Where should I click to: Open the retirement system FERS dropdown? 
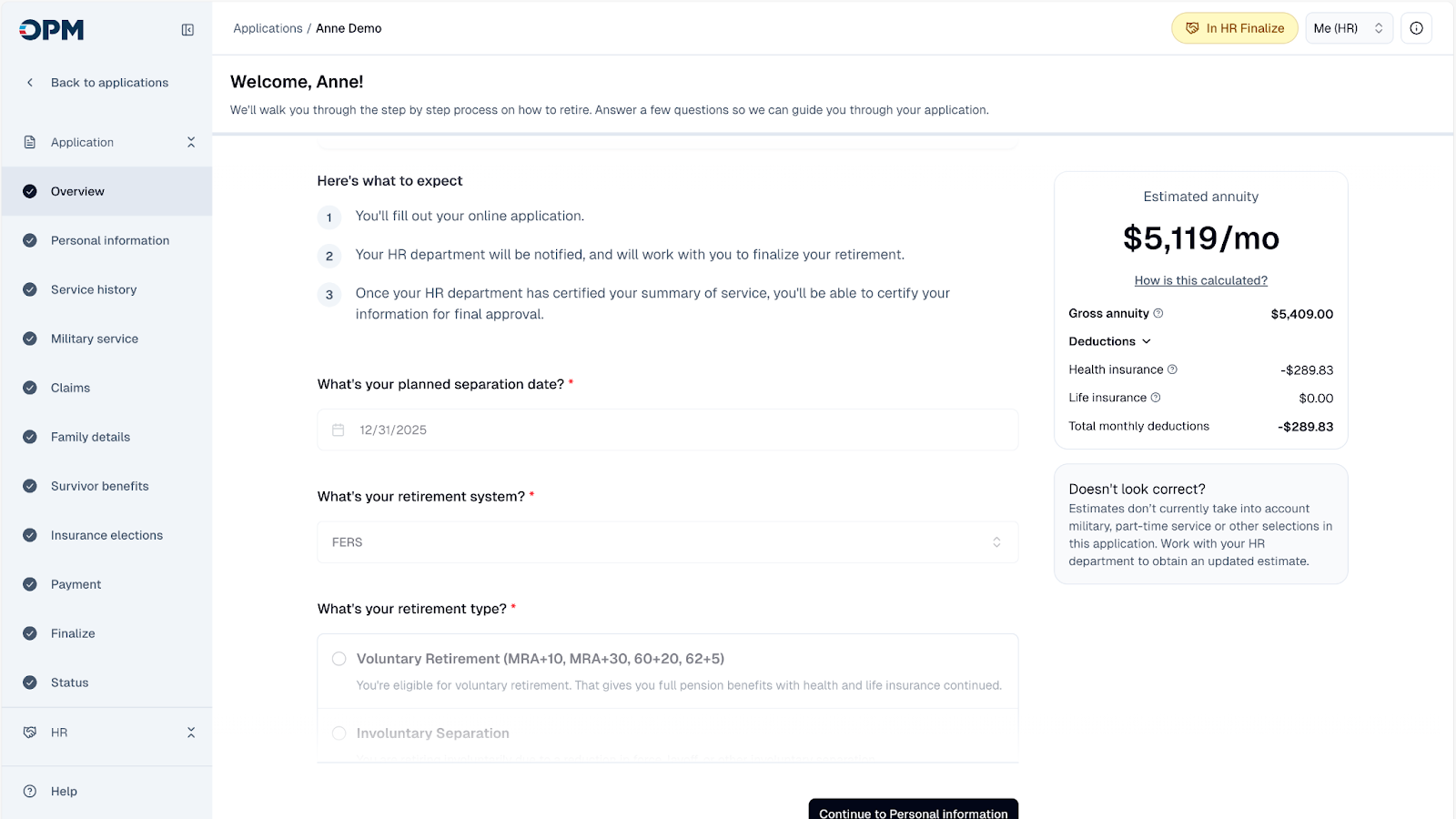point(667,542)
